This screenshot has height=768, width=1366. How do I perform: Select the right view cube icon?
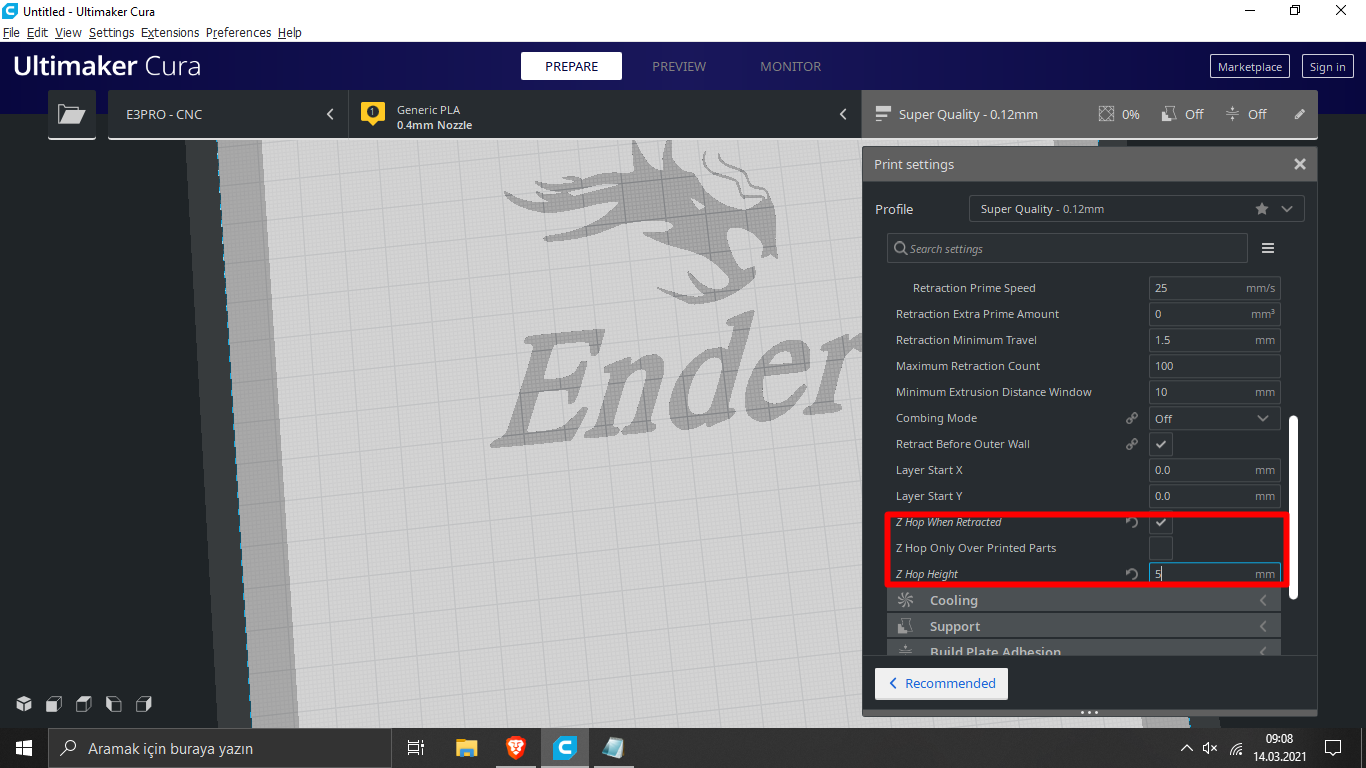pyautogui.click(x=144, y=704)
